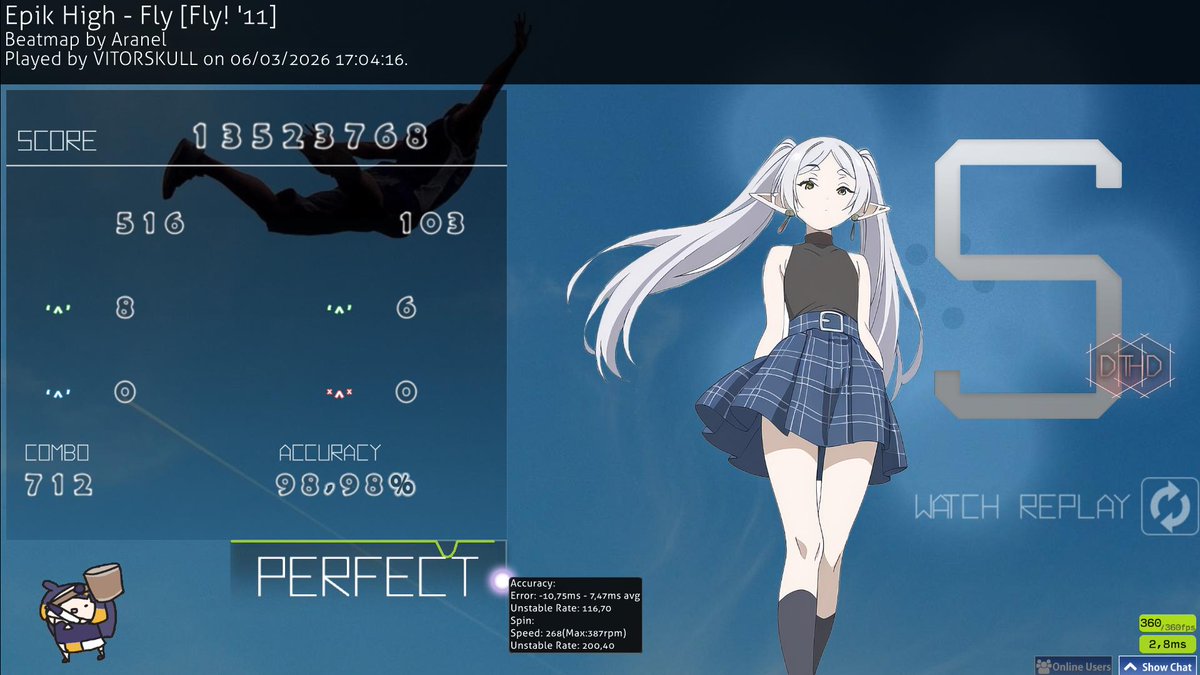Click the PERFECT performance graph
Image resolution: width=1200 pixels, height=675 pixels.
(x=367, y=570)
